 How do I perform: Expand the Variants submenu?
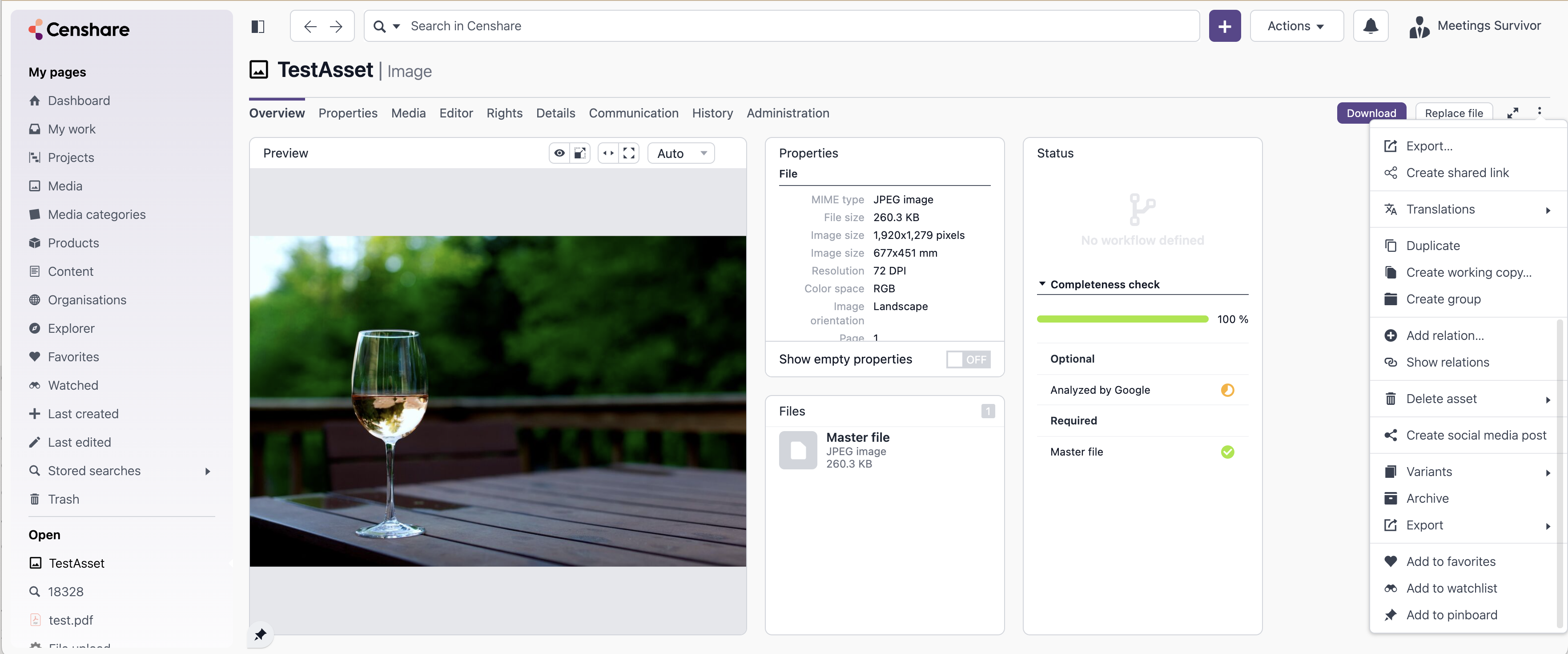point(1547,472)
